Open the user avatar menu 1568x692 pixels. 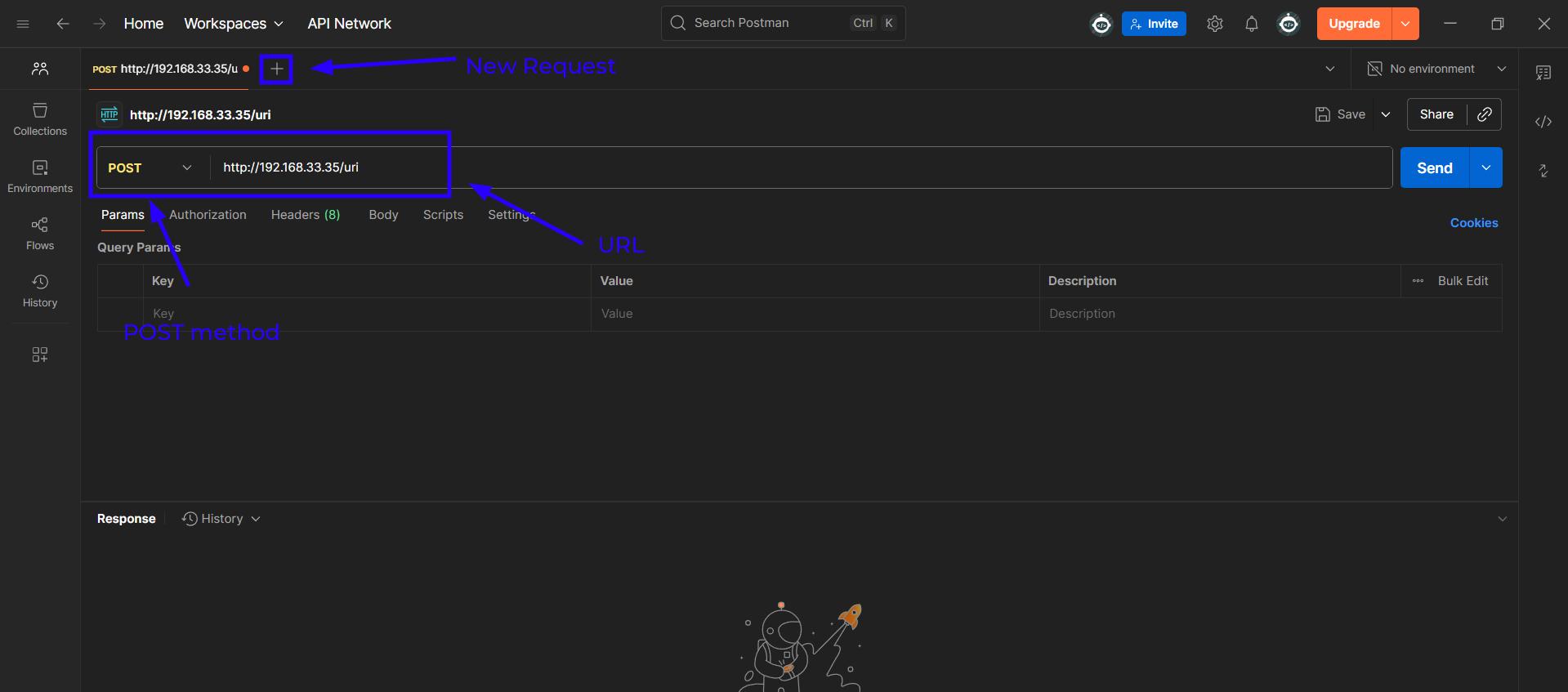point(1289,24)
